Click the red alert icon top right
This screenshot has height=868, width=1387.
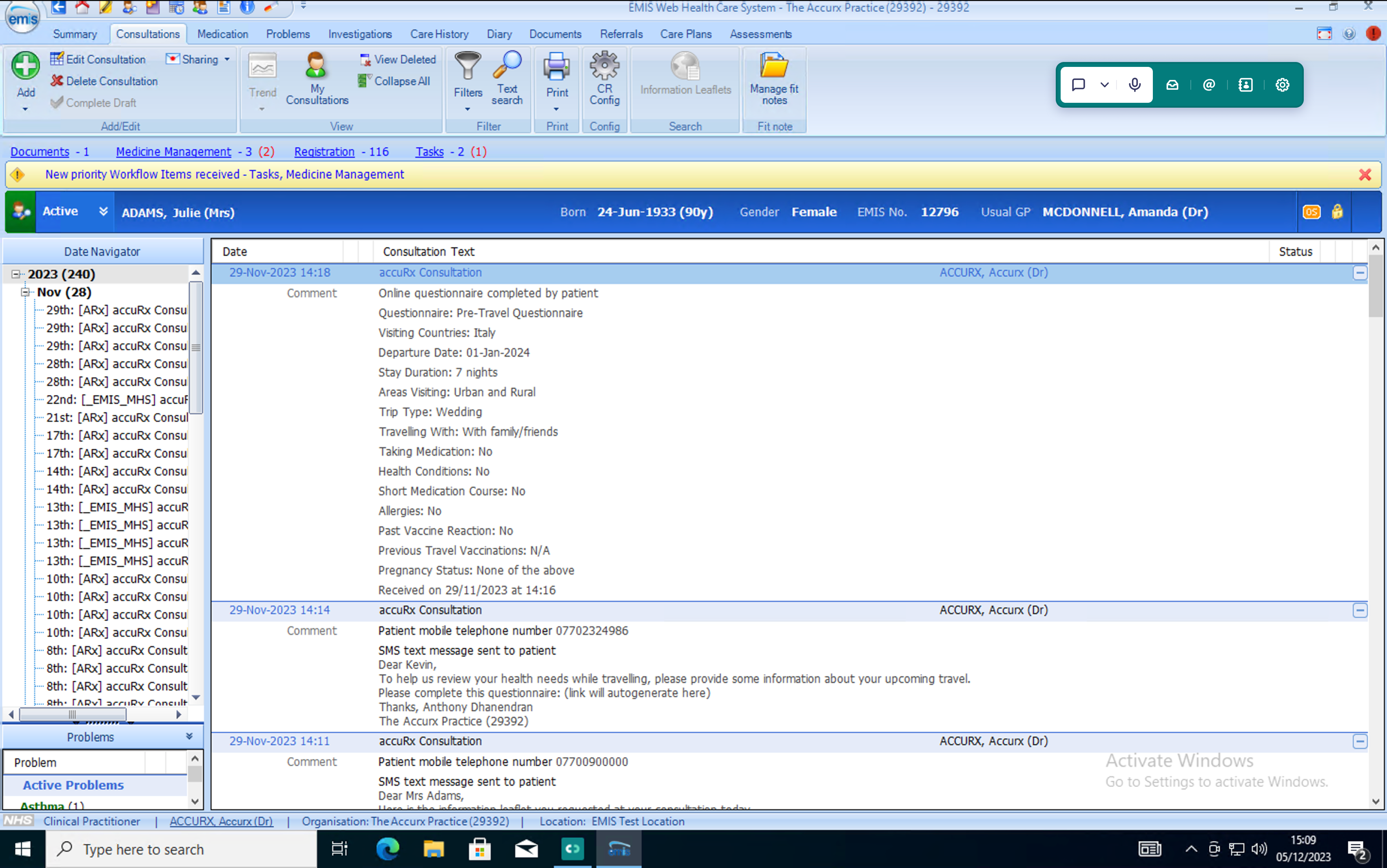[x=1373, y=33]
